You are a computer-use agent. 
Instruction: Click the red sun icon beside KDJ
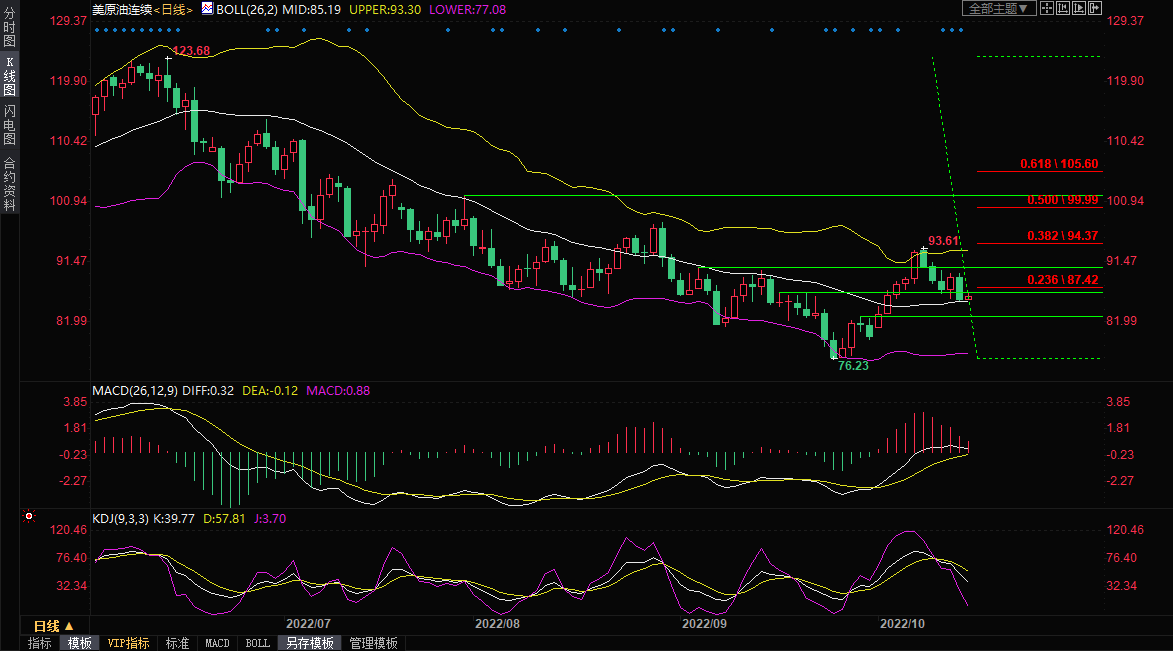[x=28, y=517]
